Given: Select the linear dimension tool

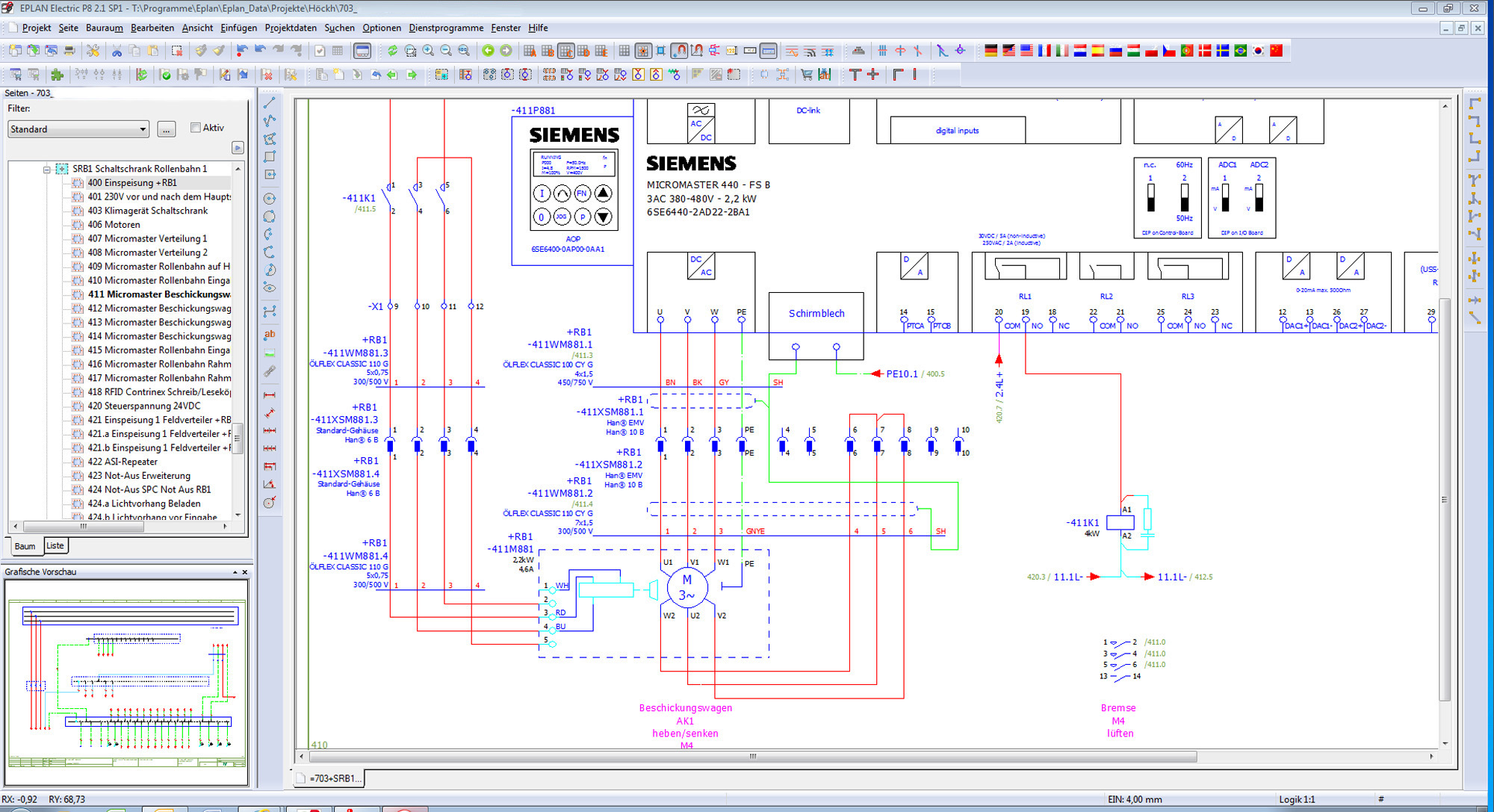Looking at the screenshot, I should tap(270, 394).
